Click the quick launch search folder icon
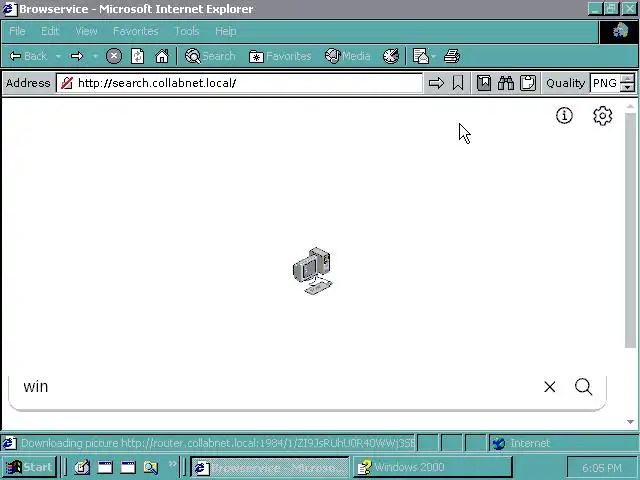Viewport: 640px width, 480px height. coord(151,467)
